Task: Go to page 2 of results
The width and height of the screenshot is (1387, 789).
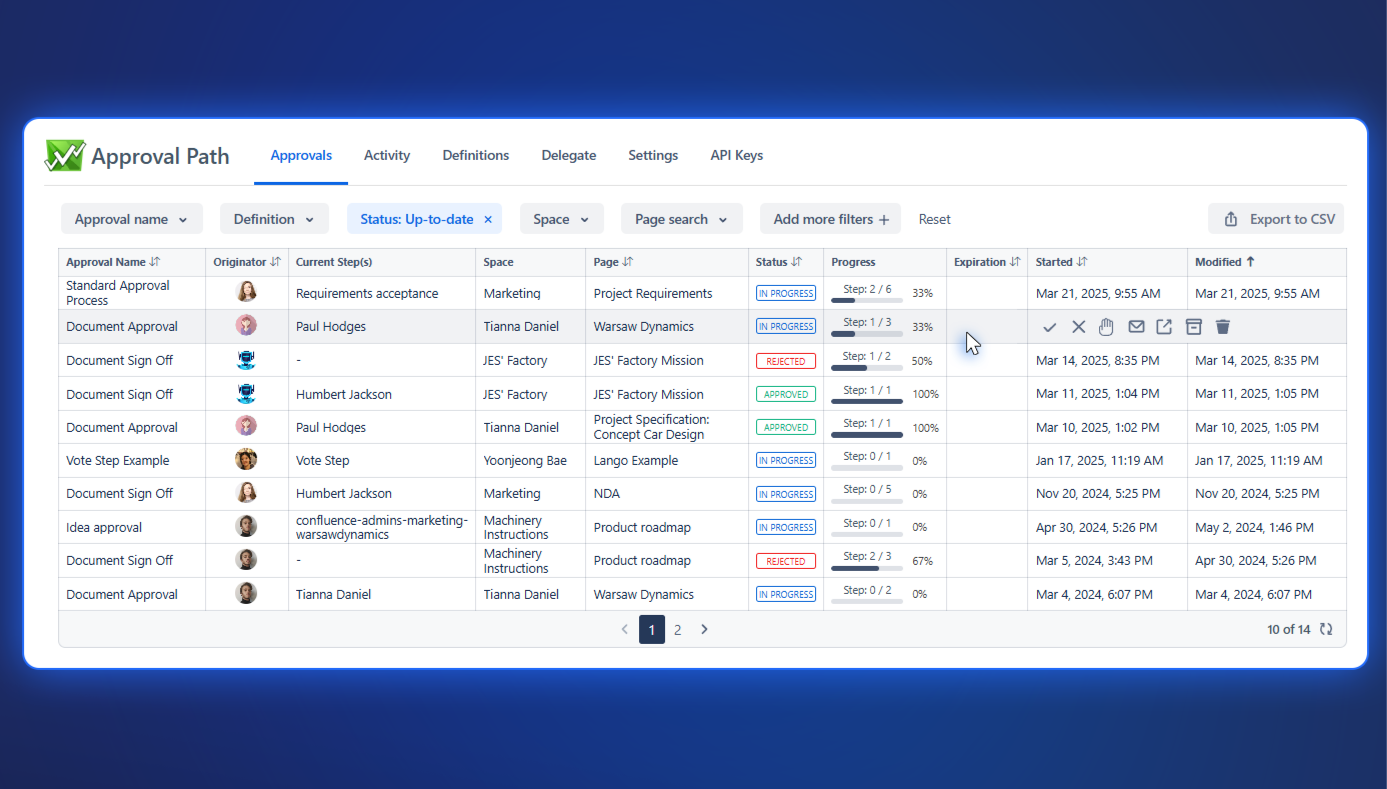Action: (678, 629)
